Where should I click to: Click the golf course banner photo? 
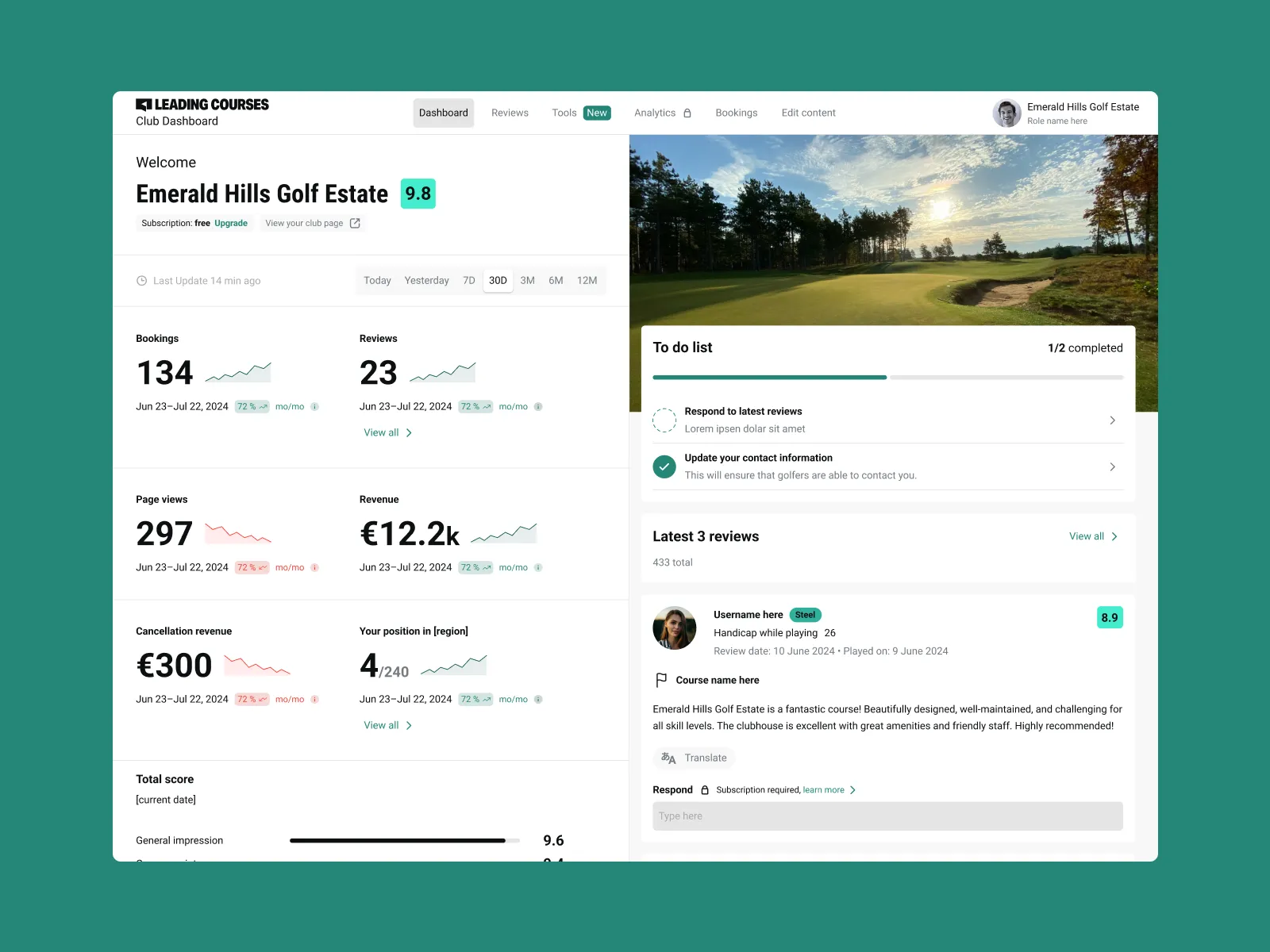coord(893,230)
